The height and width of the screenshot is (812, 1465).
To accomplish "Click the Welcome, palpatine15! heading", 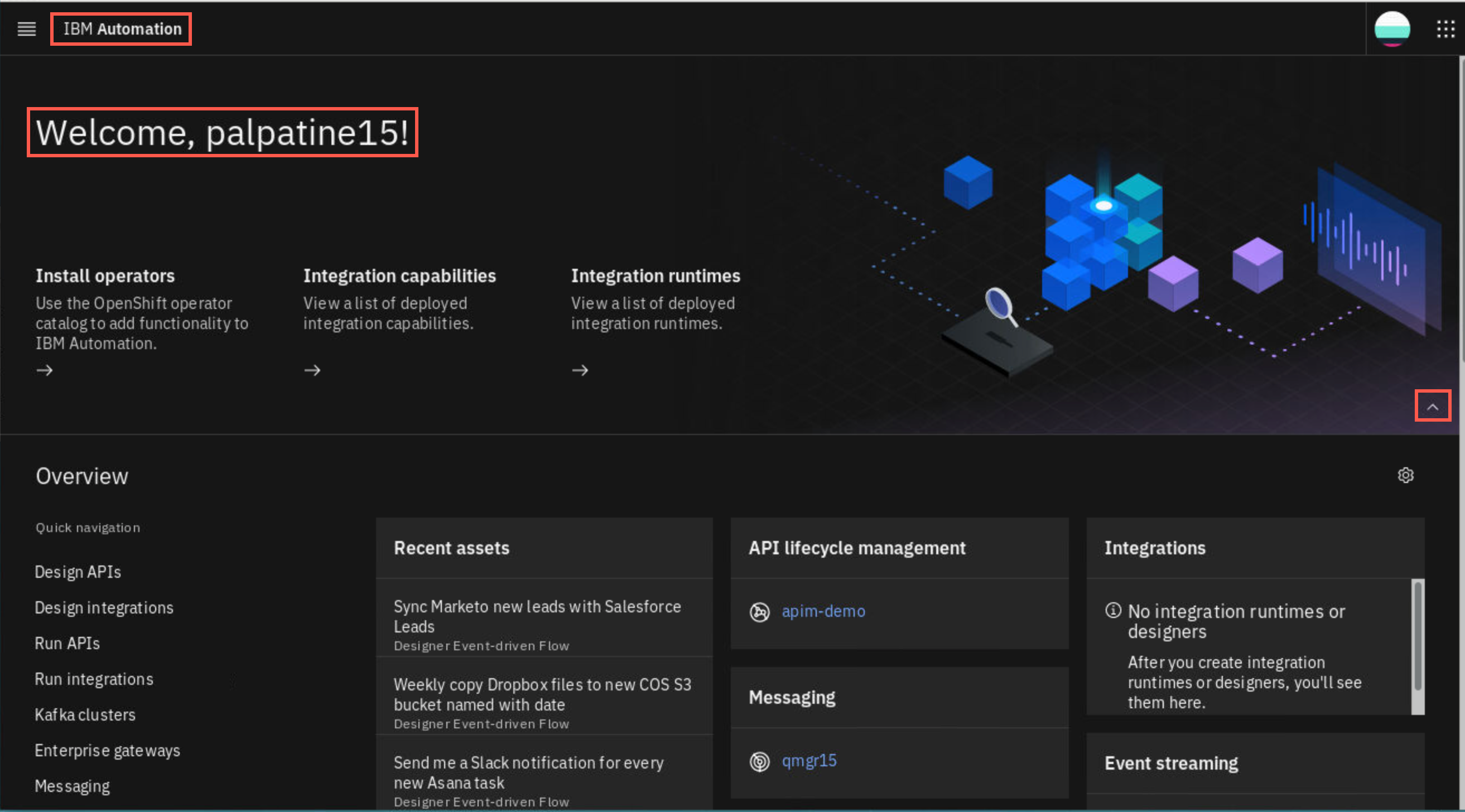I will (x=223, y=132).
